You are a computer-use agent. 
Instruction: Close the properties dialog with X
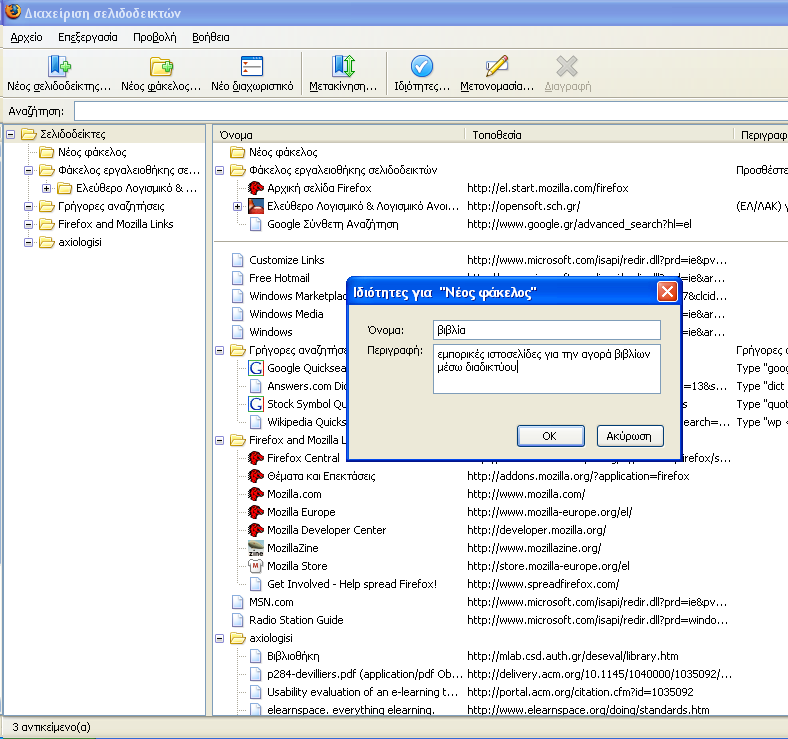[667, 292]
